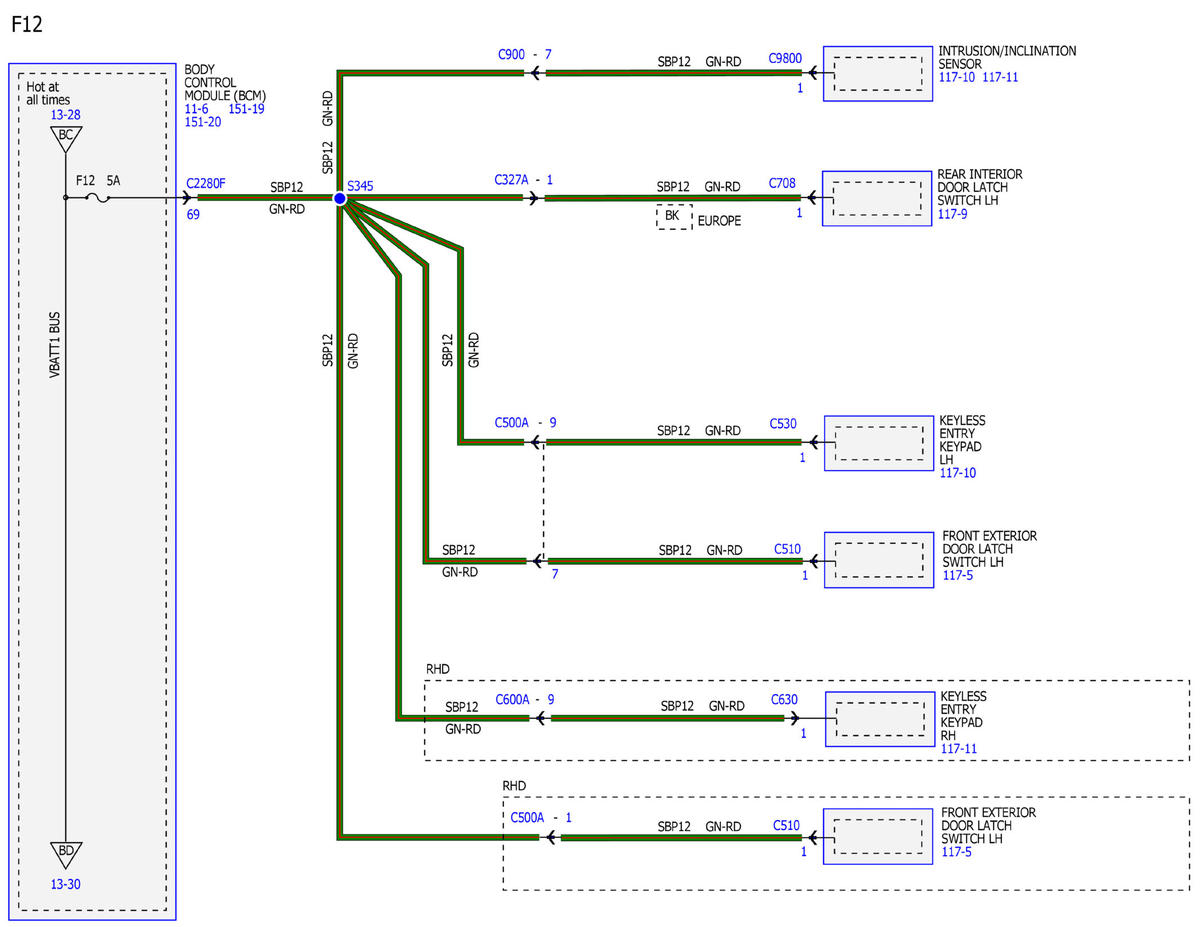
Task: Open page reference 13-30
Action: click(x=65, y=884)
